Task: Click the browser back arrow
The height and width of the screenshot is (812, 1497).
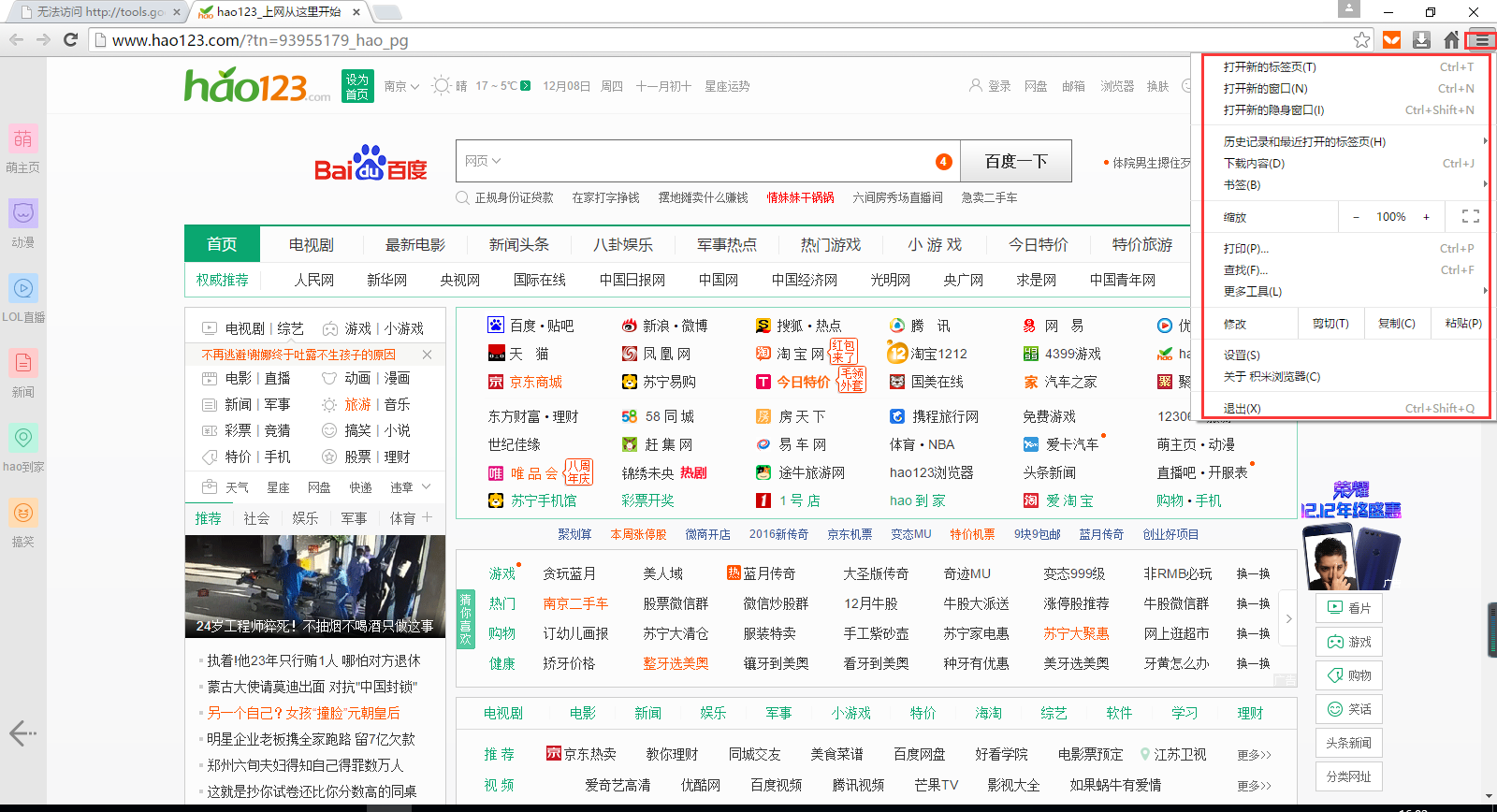Action: pyautogui.click(x=16, y=39)
